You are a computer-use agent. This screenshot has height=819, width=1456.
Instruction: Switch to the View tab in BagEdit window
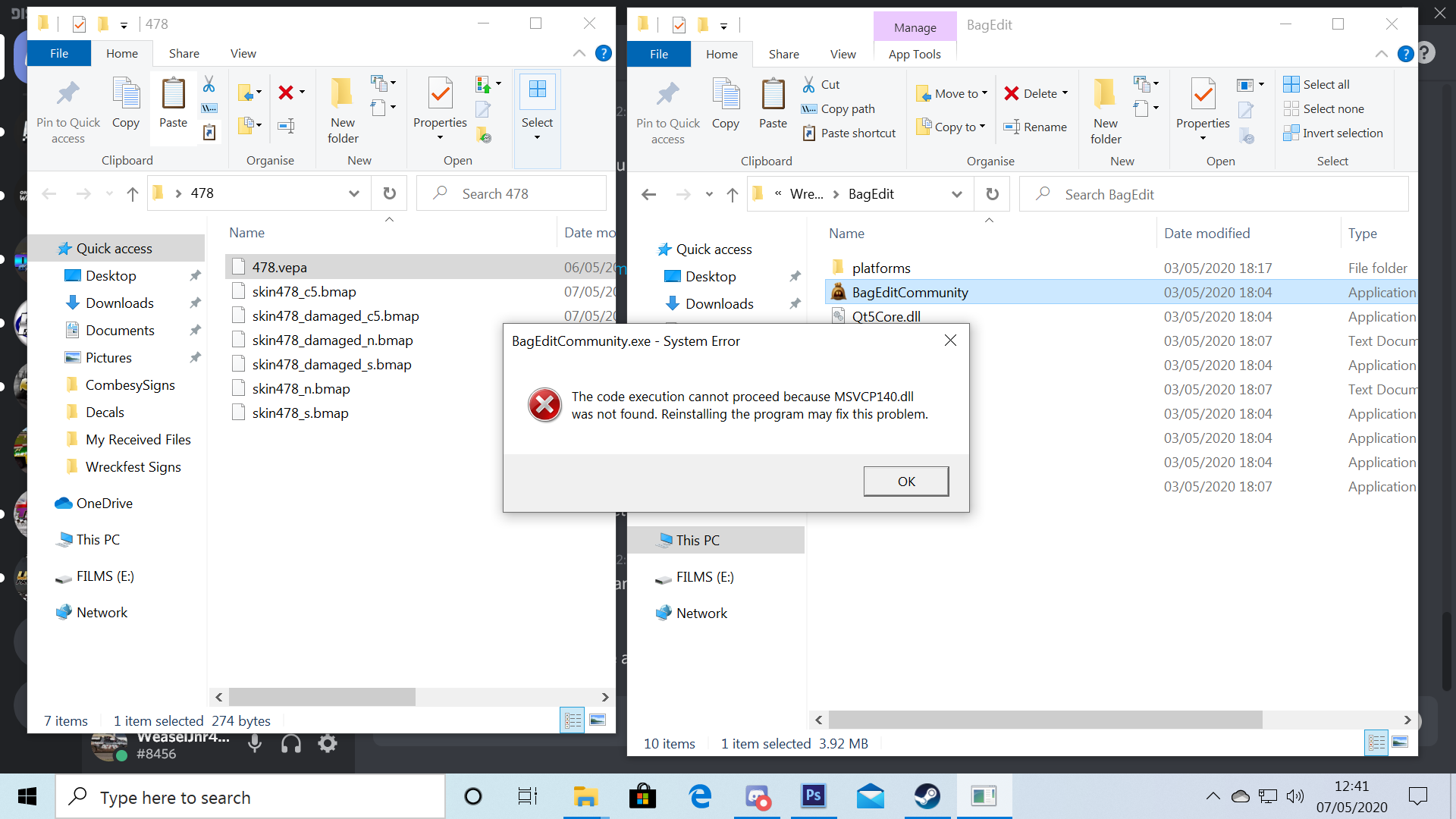coord(843,54)
